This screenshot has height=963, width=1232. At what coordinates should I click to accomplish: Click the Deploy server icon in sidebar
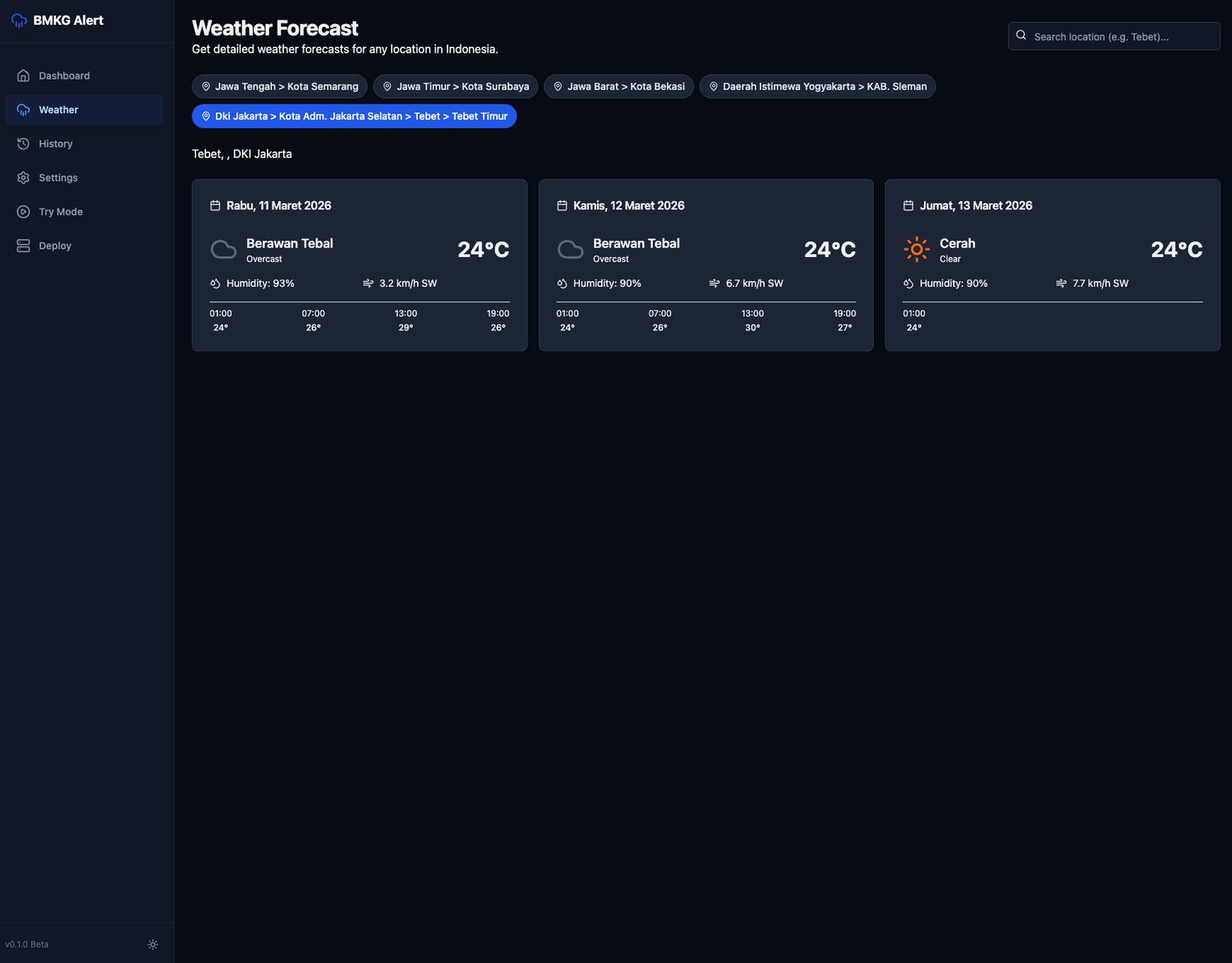pyautogui.click(x=23, y=246)
